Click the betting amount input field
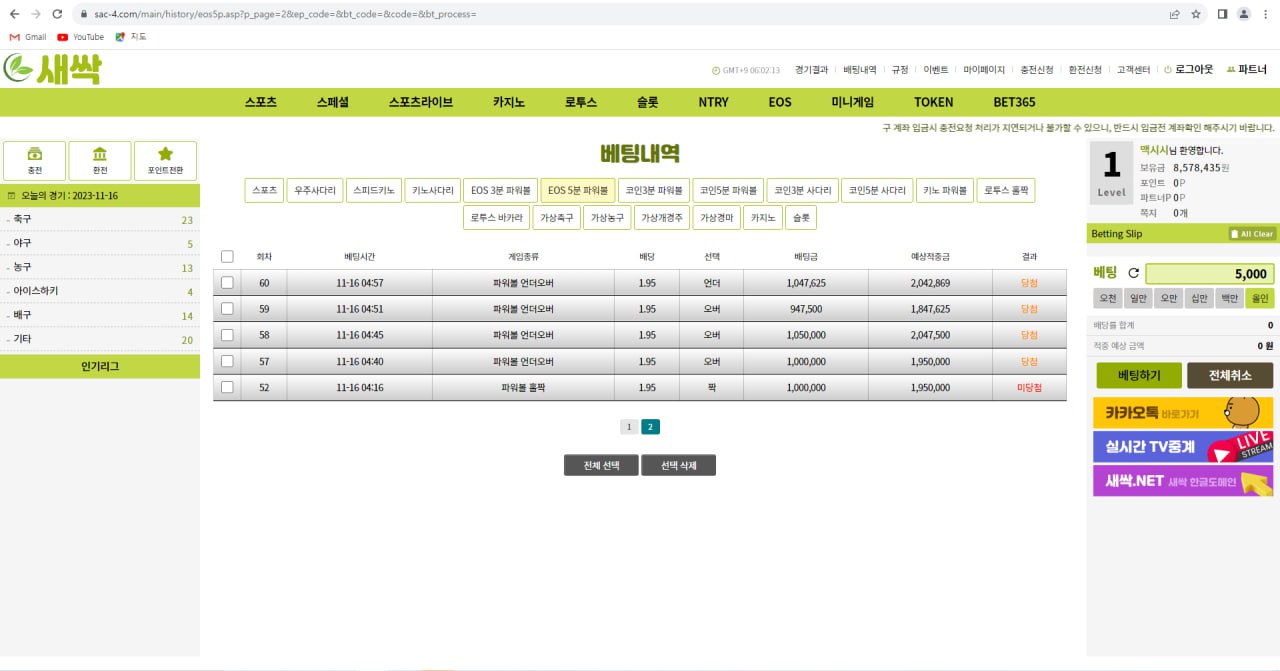1280x671 pixels. (1209, 274)
